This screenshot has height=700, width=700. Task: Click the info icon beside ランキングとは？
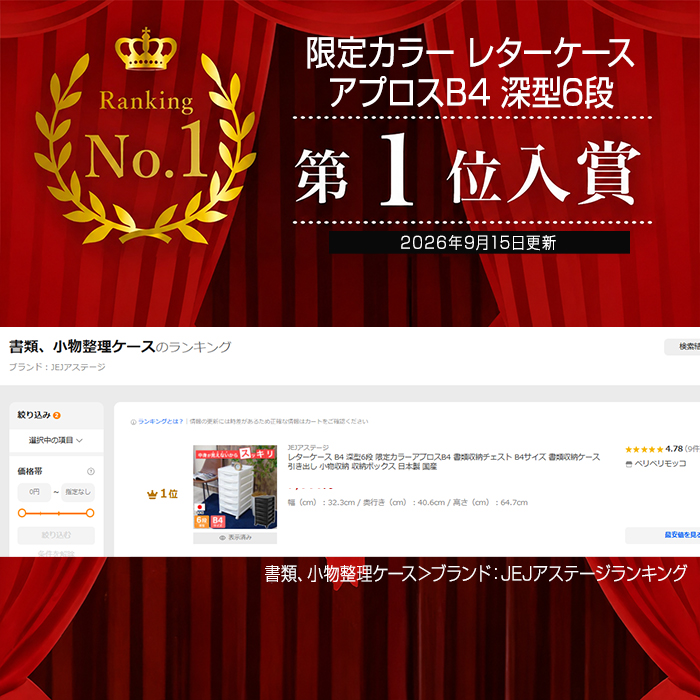(133, 422)
